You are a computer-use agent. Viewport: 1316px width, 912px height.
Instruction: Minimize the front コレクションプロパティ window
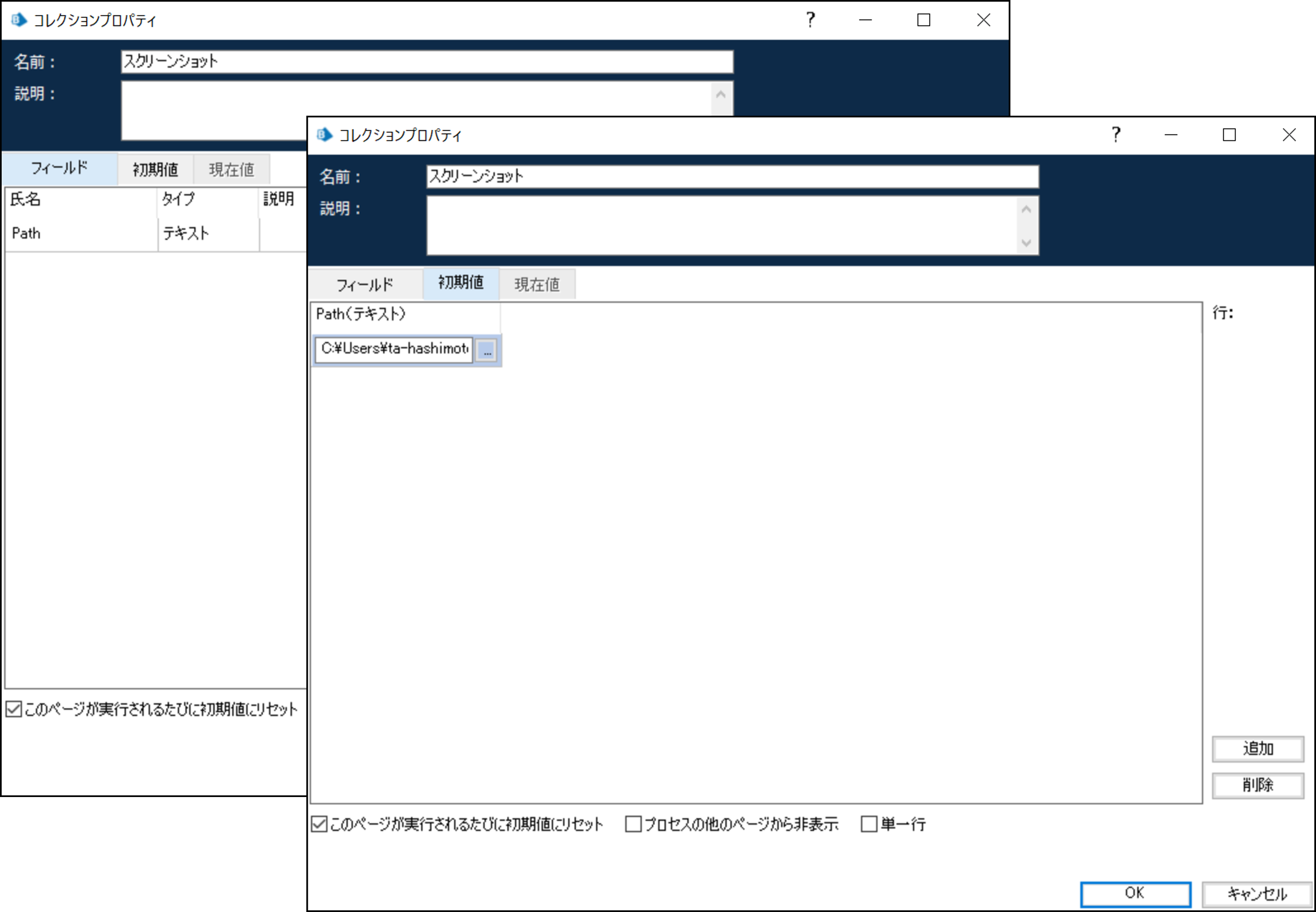[x=1171, y=135]
